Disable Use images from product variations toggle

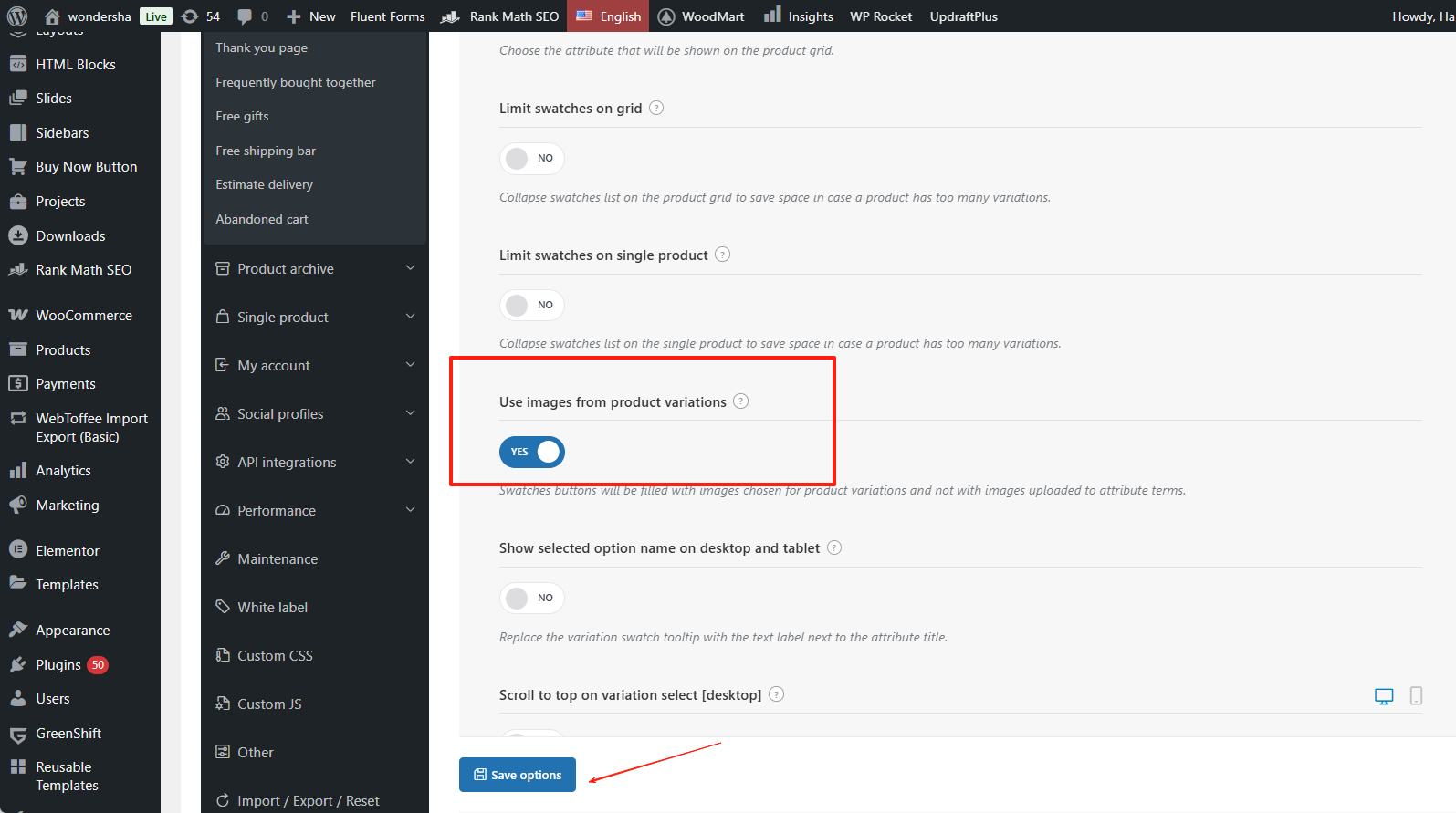[532, 452]
